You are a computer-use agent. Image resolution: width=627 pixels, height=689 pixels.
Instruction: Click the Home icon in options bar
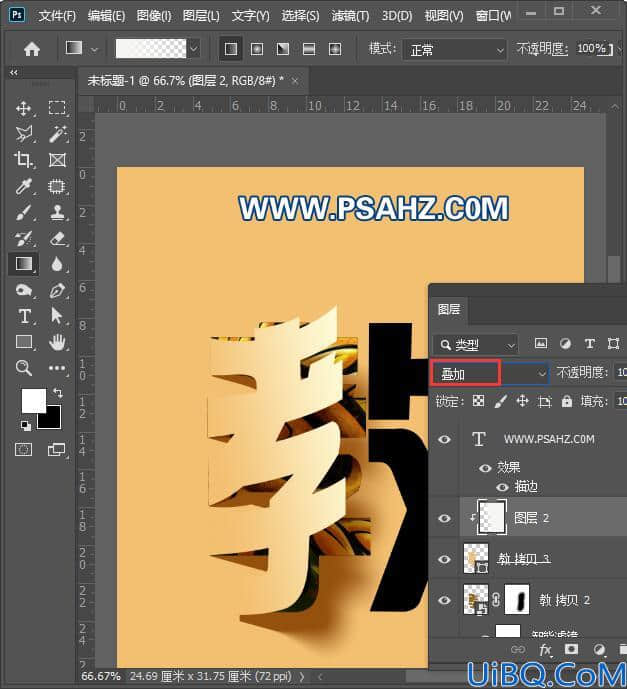(x=32, y=49)
